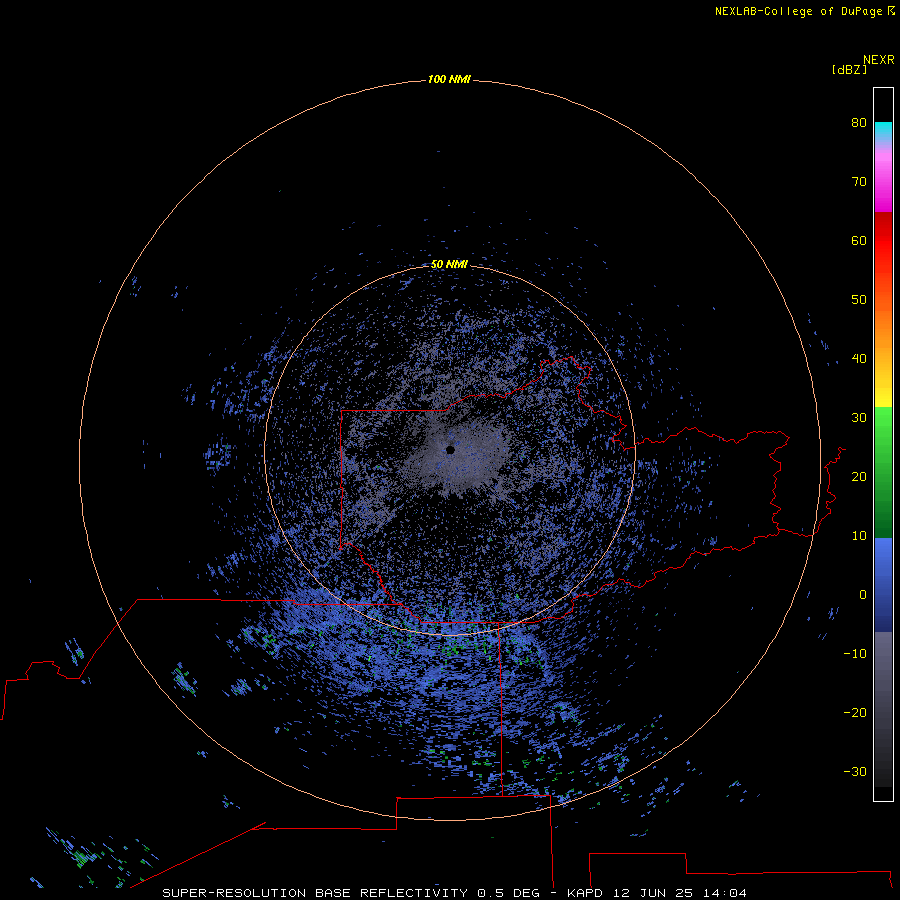Click the 50 NMI range ring label
Screen dimensions: 900x900
click(449, 264)
